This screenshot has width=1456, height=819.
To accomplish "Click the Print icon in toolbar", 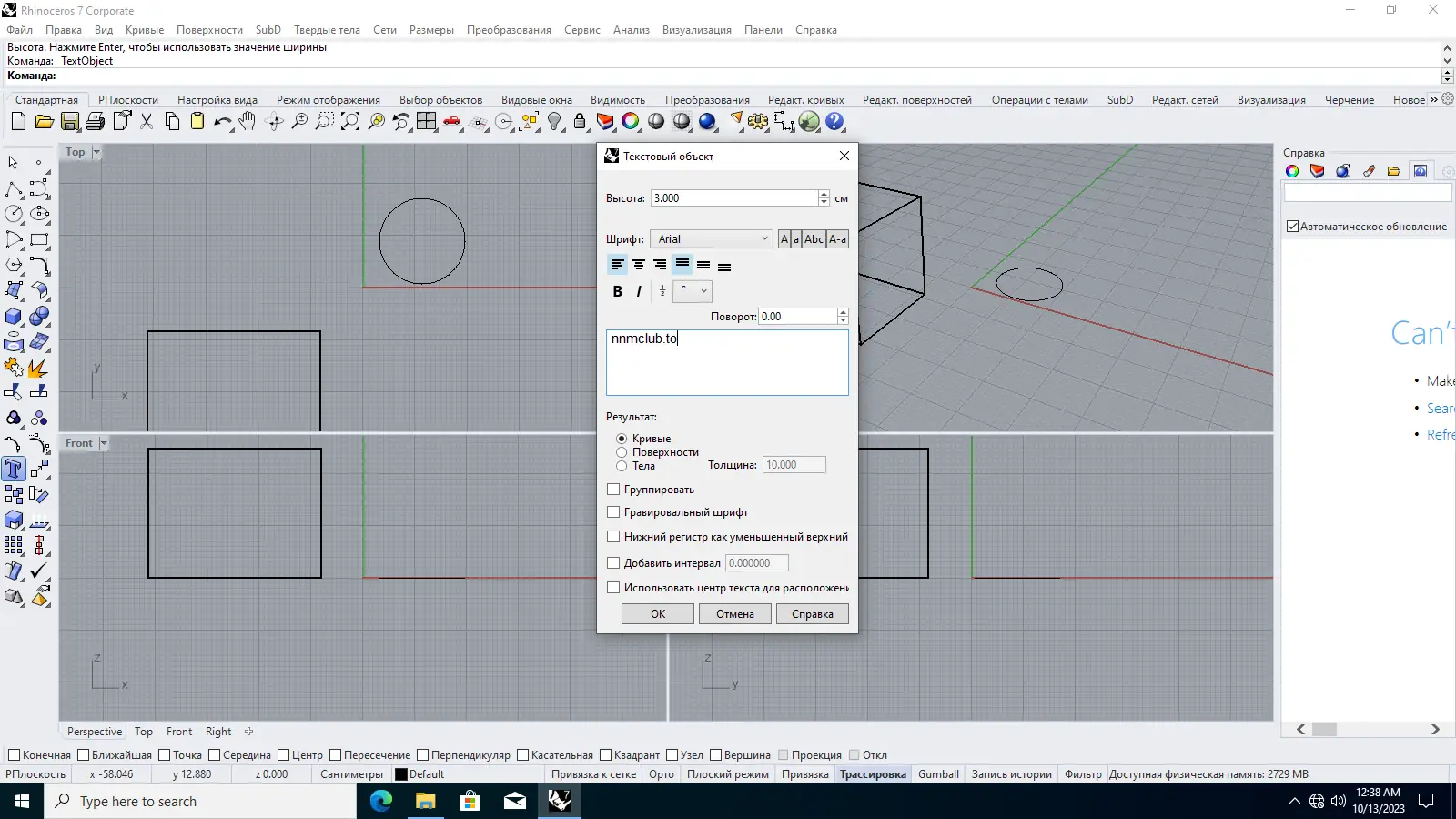I will (x=96, y=122).
